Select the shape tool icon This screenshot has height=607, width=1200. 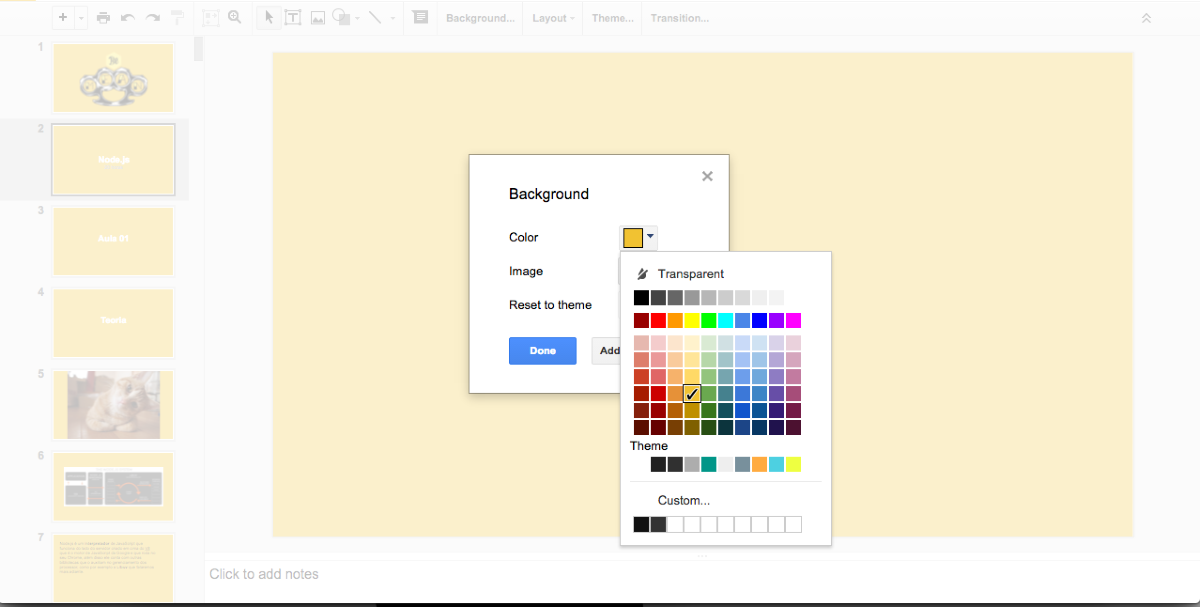[340, 17]
